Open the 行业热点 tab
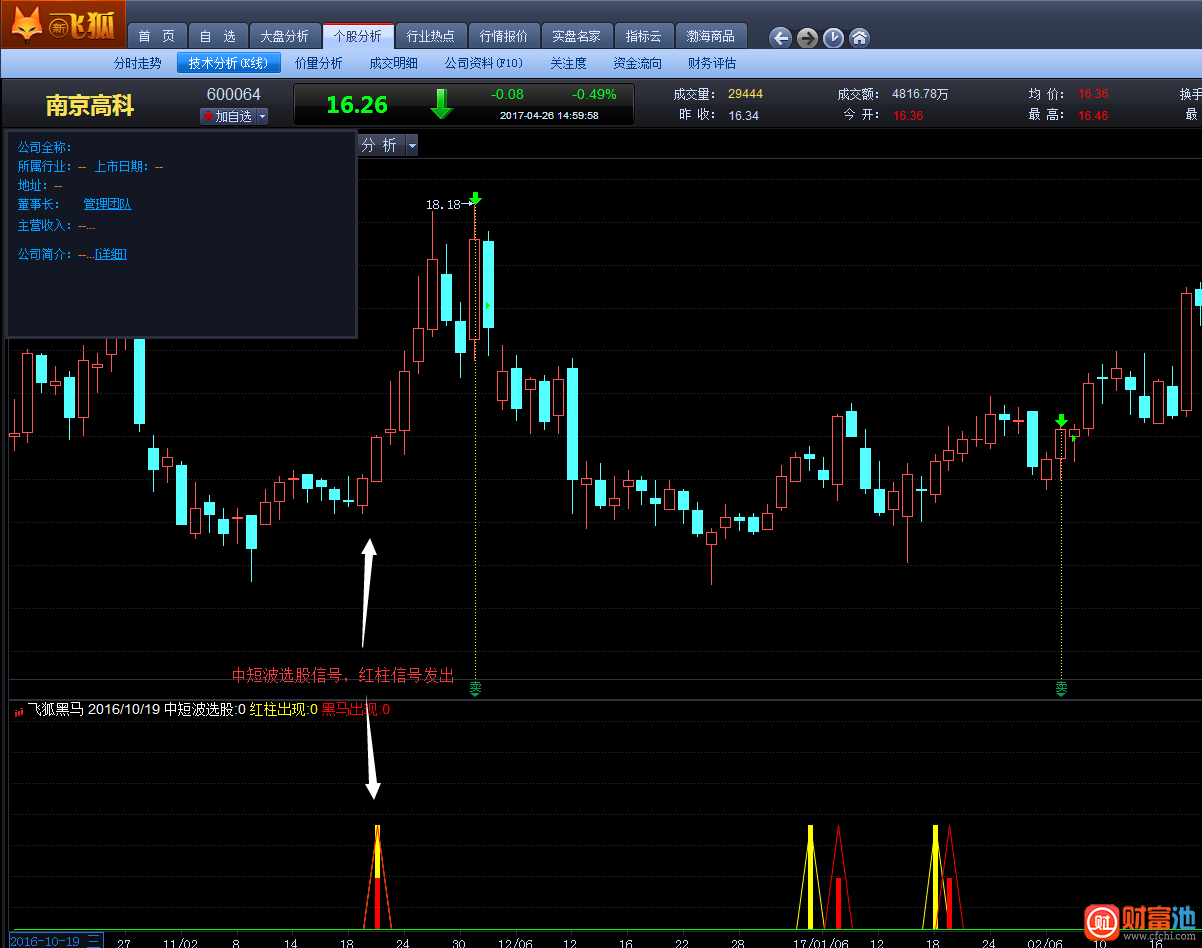The height and width of the screenshot is (948, 1202). pos(430,36)
